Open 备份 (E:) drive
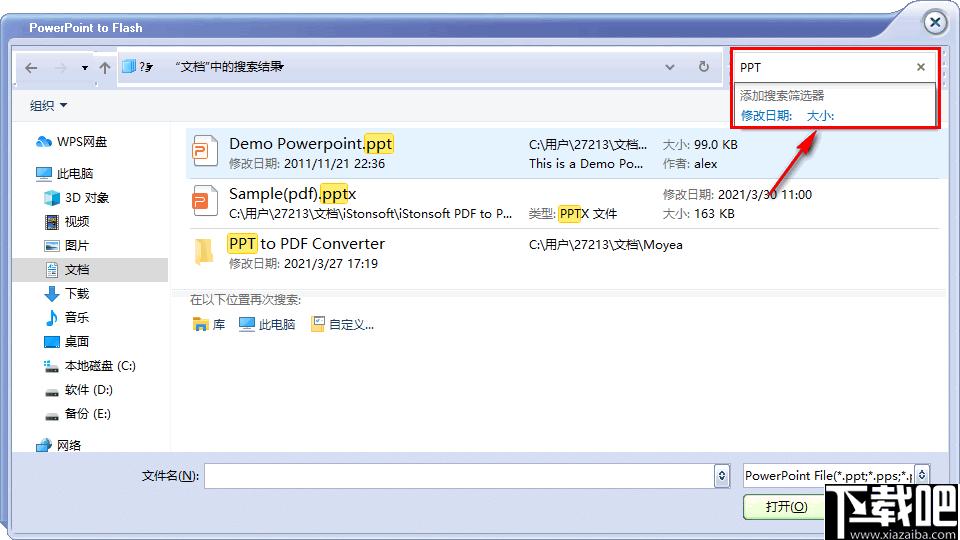Viewport: 960px width, 540px height. click(x=88, y=413)
